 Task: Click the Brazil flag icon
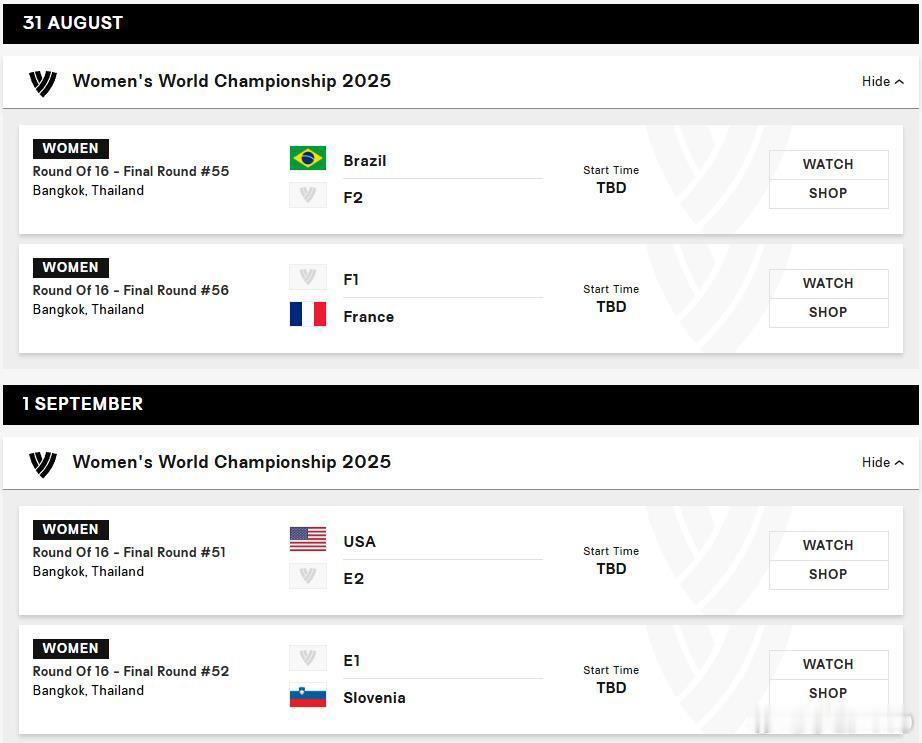[308, 158]
